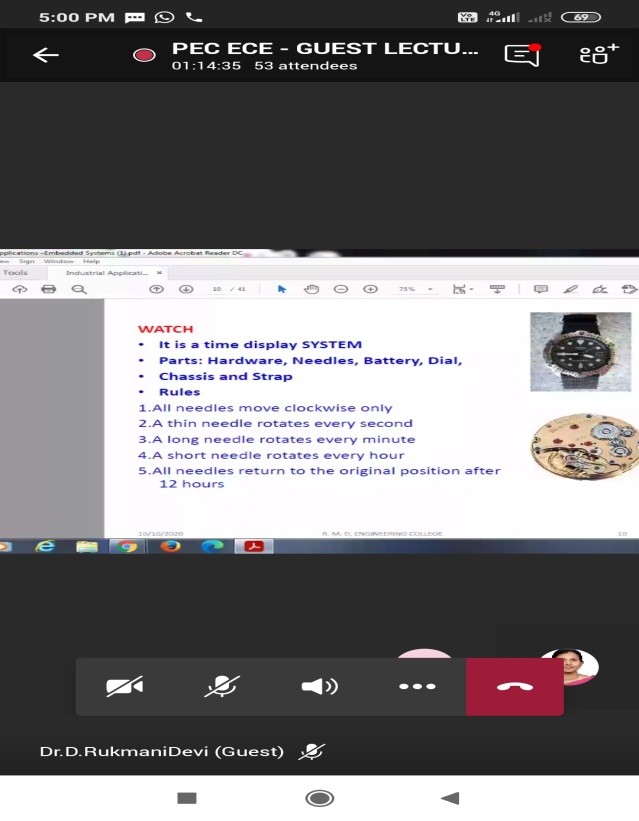This screenshot has height=821, width=639.
Task: Open the meeting chat icon
Action: (522, 55)
